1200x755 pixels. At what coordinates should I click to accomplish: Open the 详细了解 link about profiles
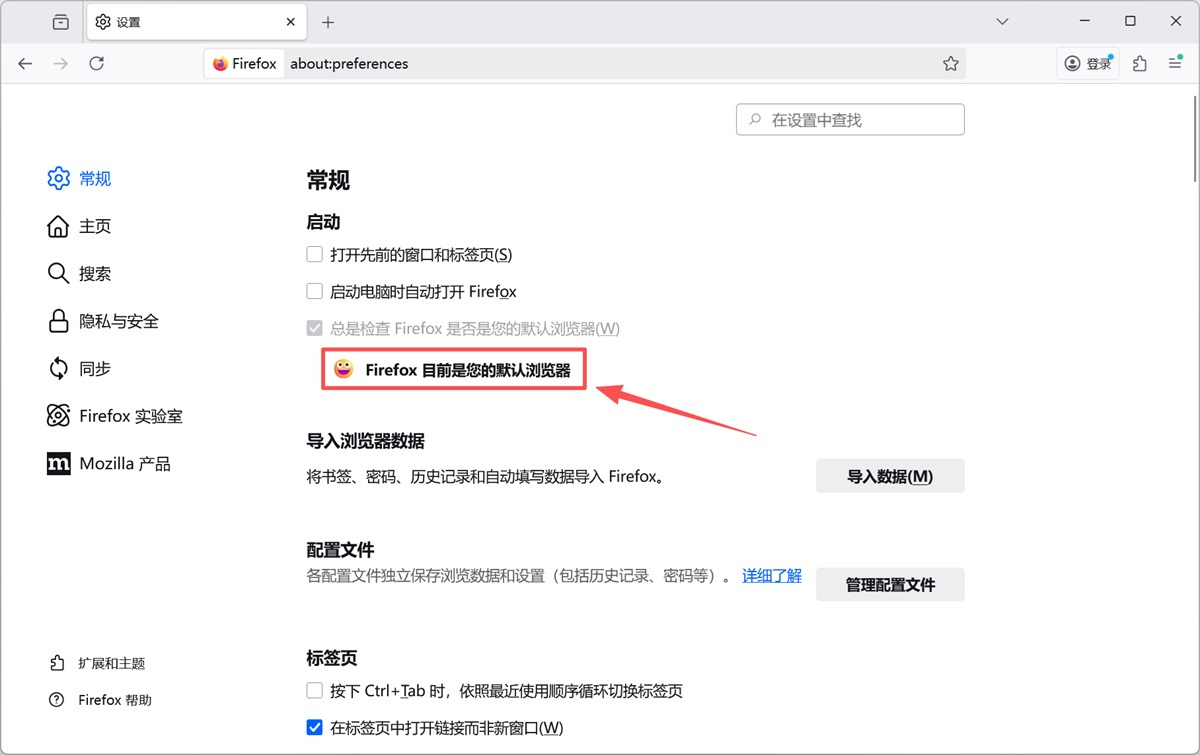pos(771,575)
